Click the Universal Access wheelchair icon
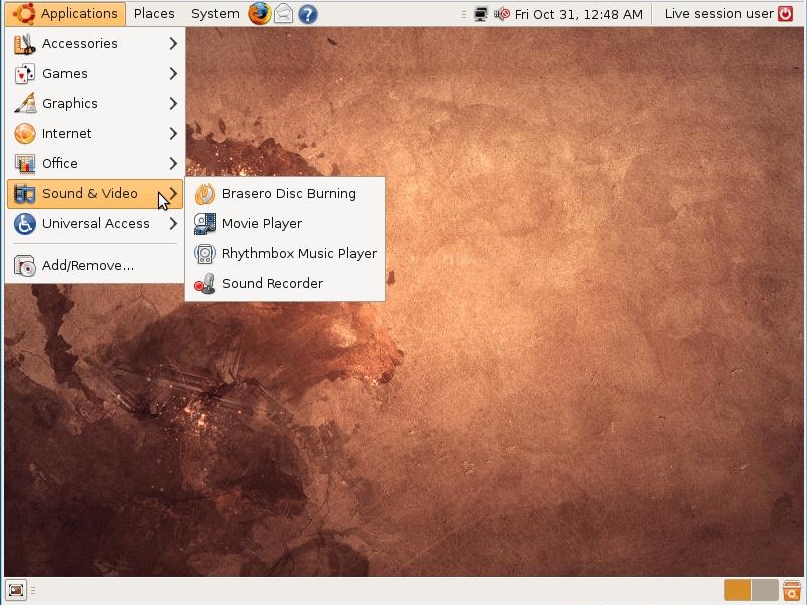 [x=25, y=224]
